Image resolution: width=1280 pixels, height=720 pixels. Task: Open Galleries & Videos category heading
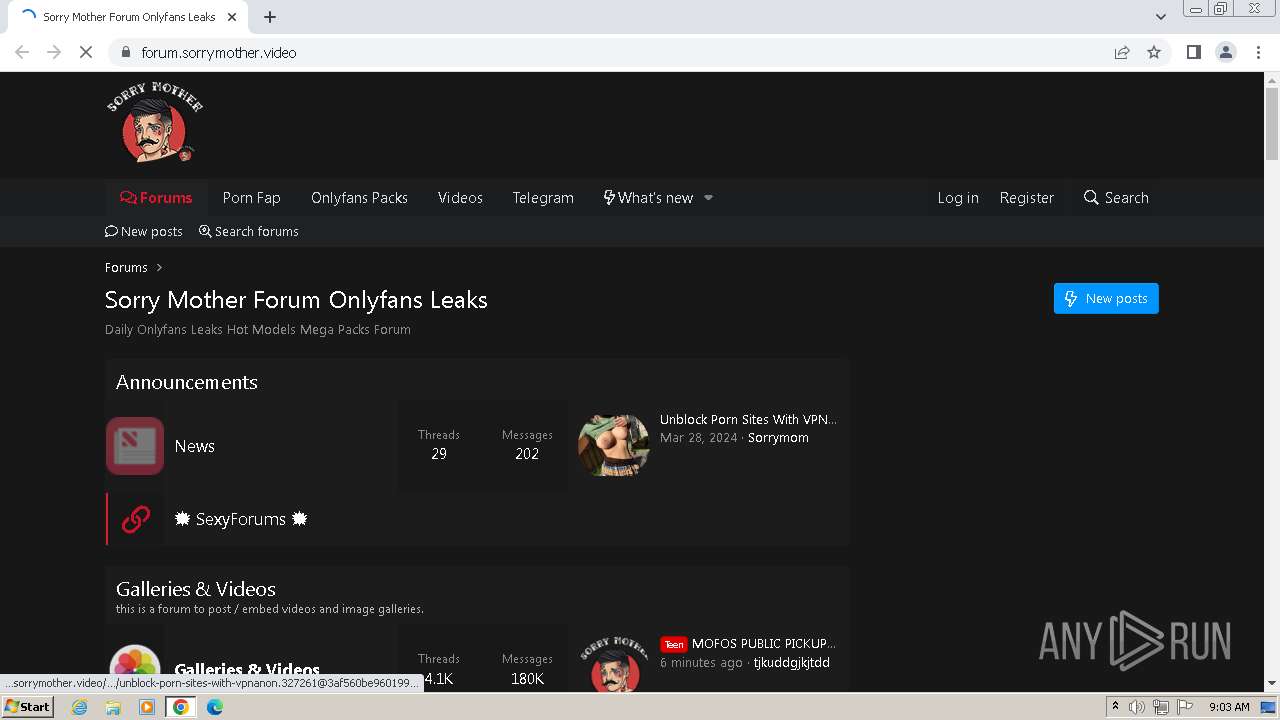[196, 589]
